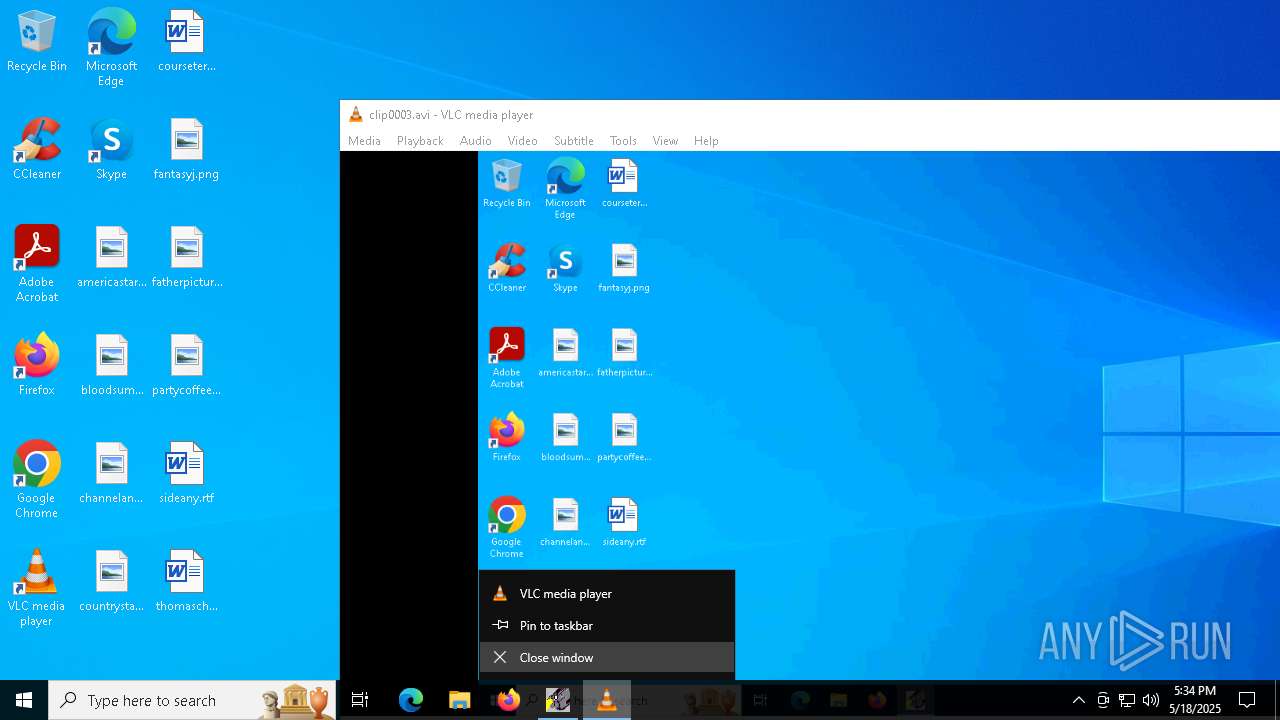Open the network tray icon
Viewport: 1280px width, 720px height.
(x=1127, y=700)
